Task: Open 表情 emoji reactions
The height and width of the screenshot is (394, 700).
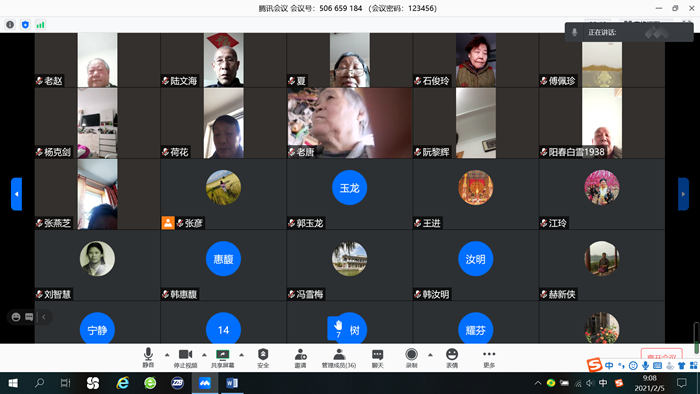Action: click(x=452, y=358)
